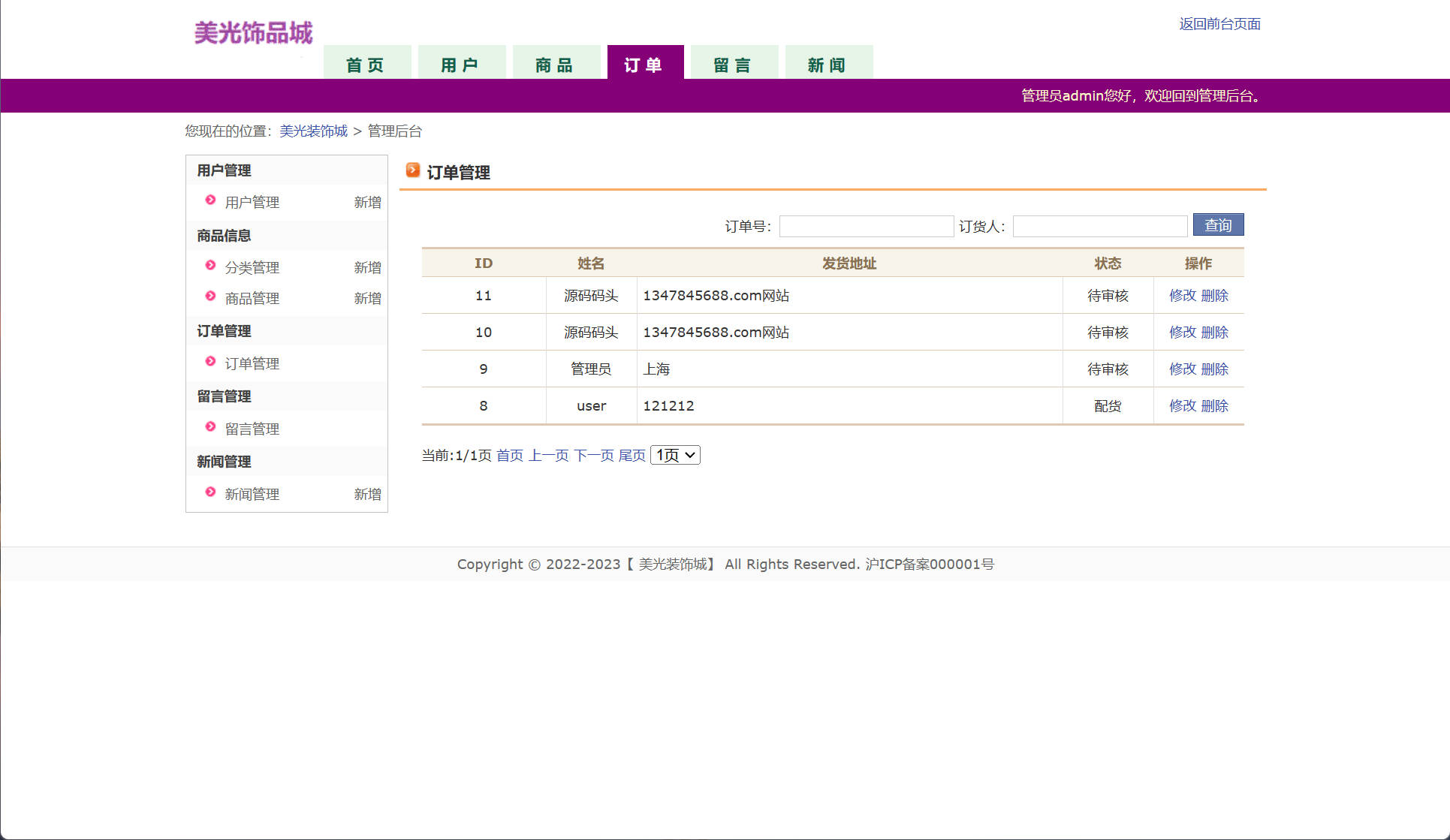Open the page selector dropdown 1页
This screenshot has height=840, width=1450.
click(x=675, y=455)
